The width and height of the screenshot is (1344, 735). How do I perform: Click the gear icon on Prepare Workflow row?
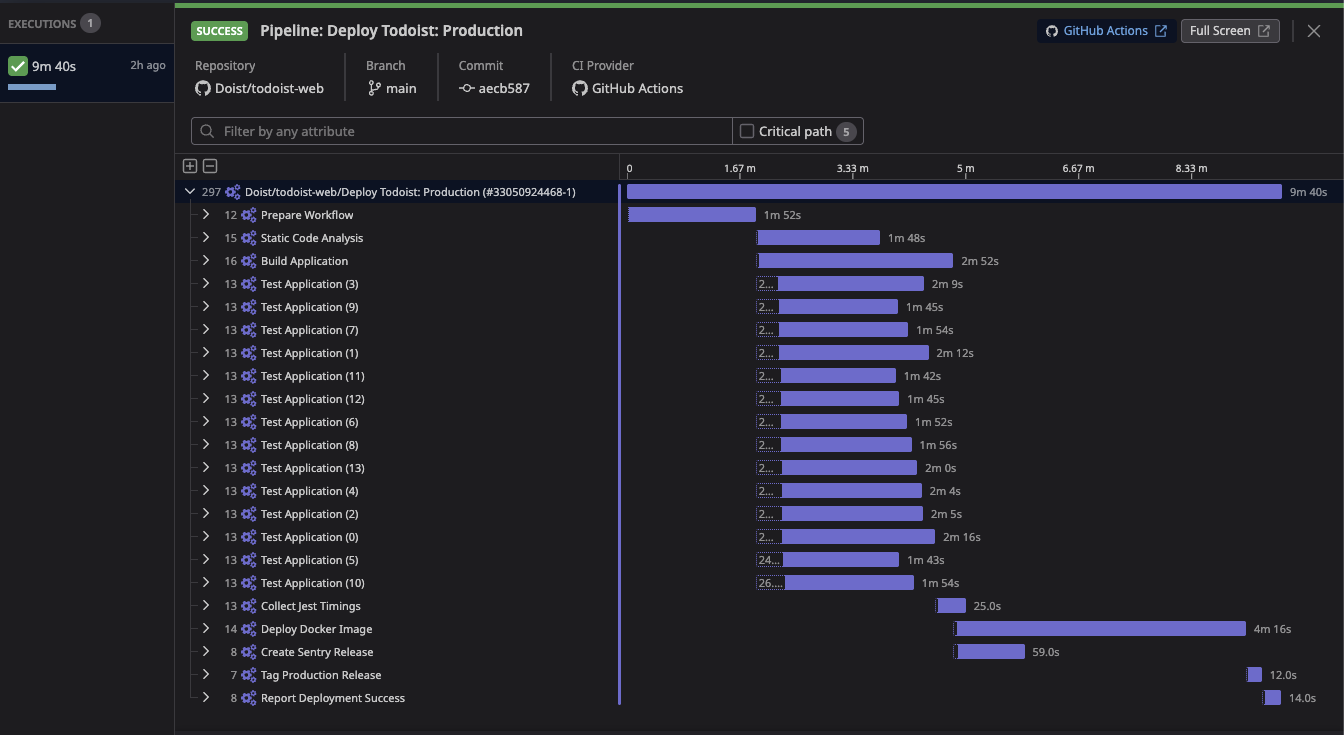[x=249, y=215]
